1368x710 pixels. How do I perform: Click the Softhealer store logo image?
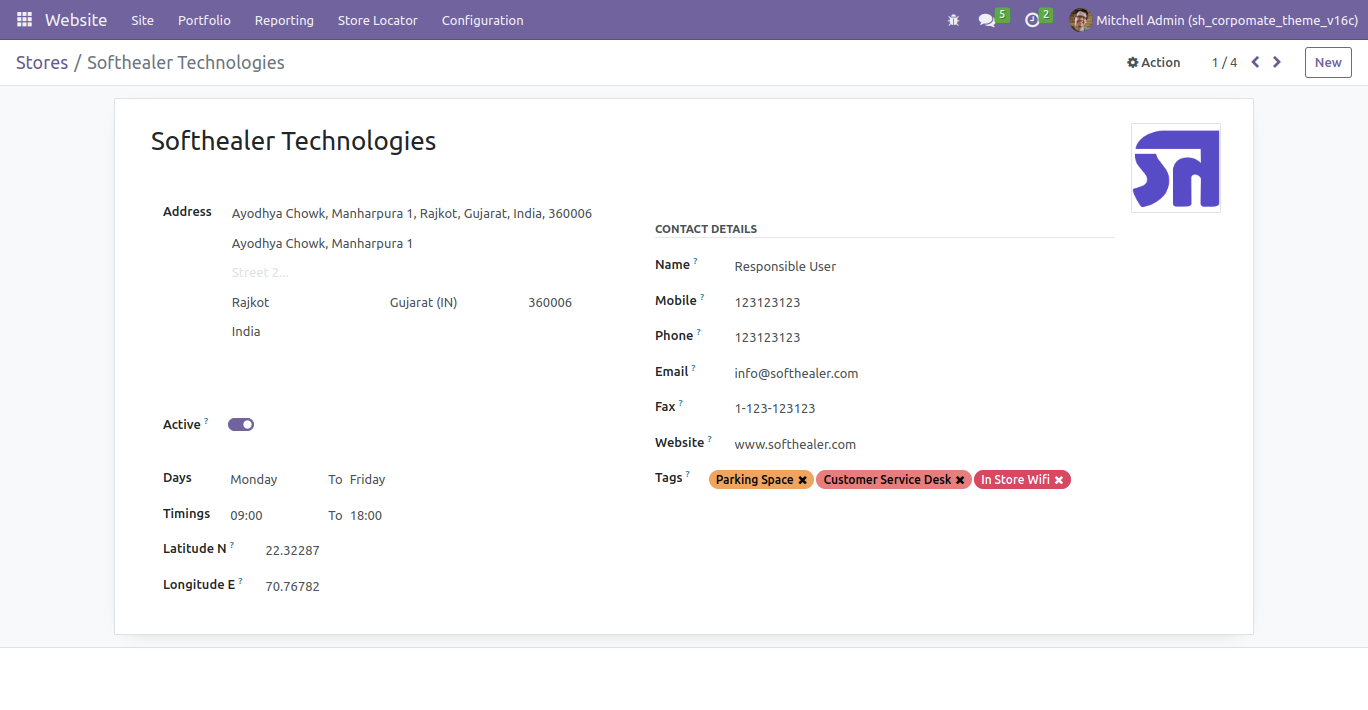pos(1175,168)
